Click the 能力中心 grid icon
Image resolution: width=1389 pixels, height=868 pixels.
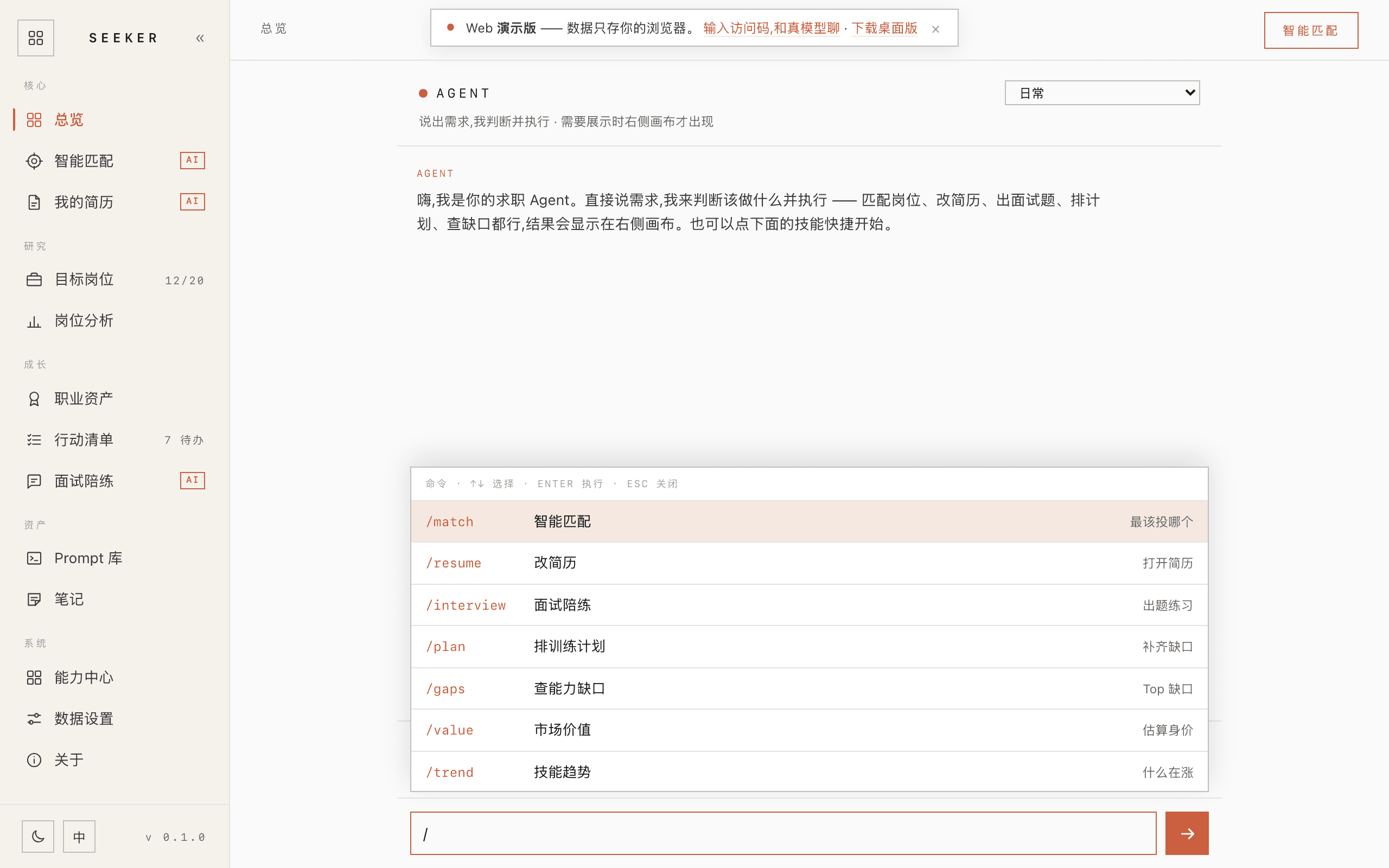tap(34, 678)
